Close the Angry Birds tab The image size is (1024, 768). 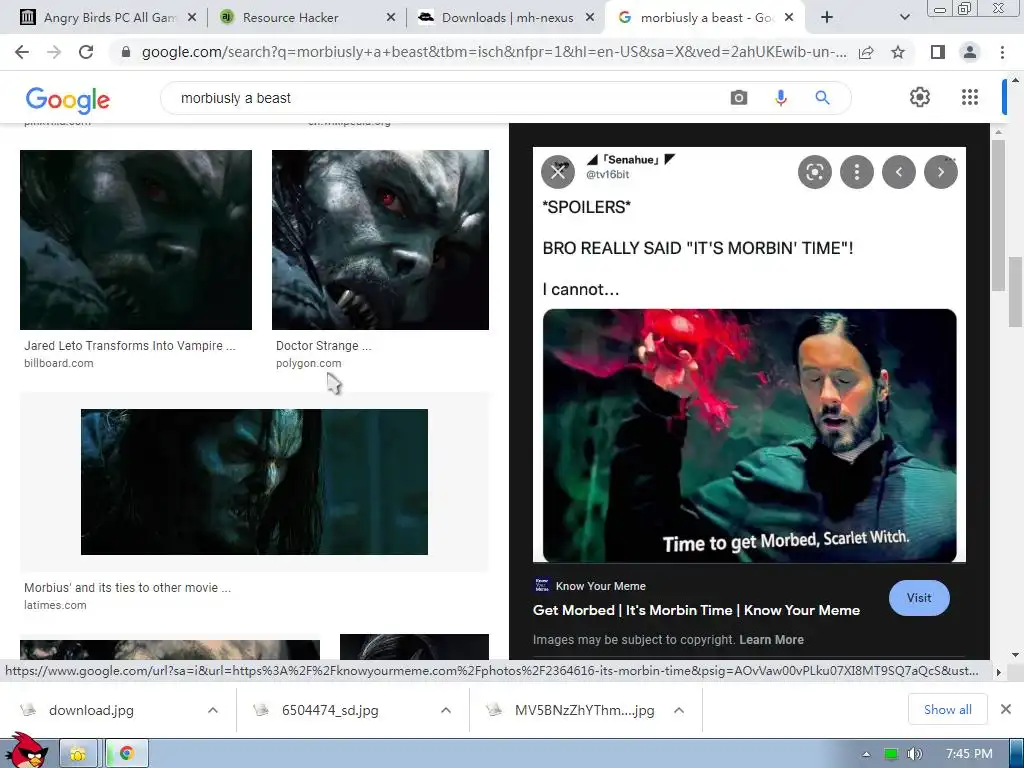coord(191,18)
